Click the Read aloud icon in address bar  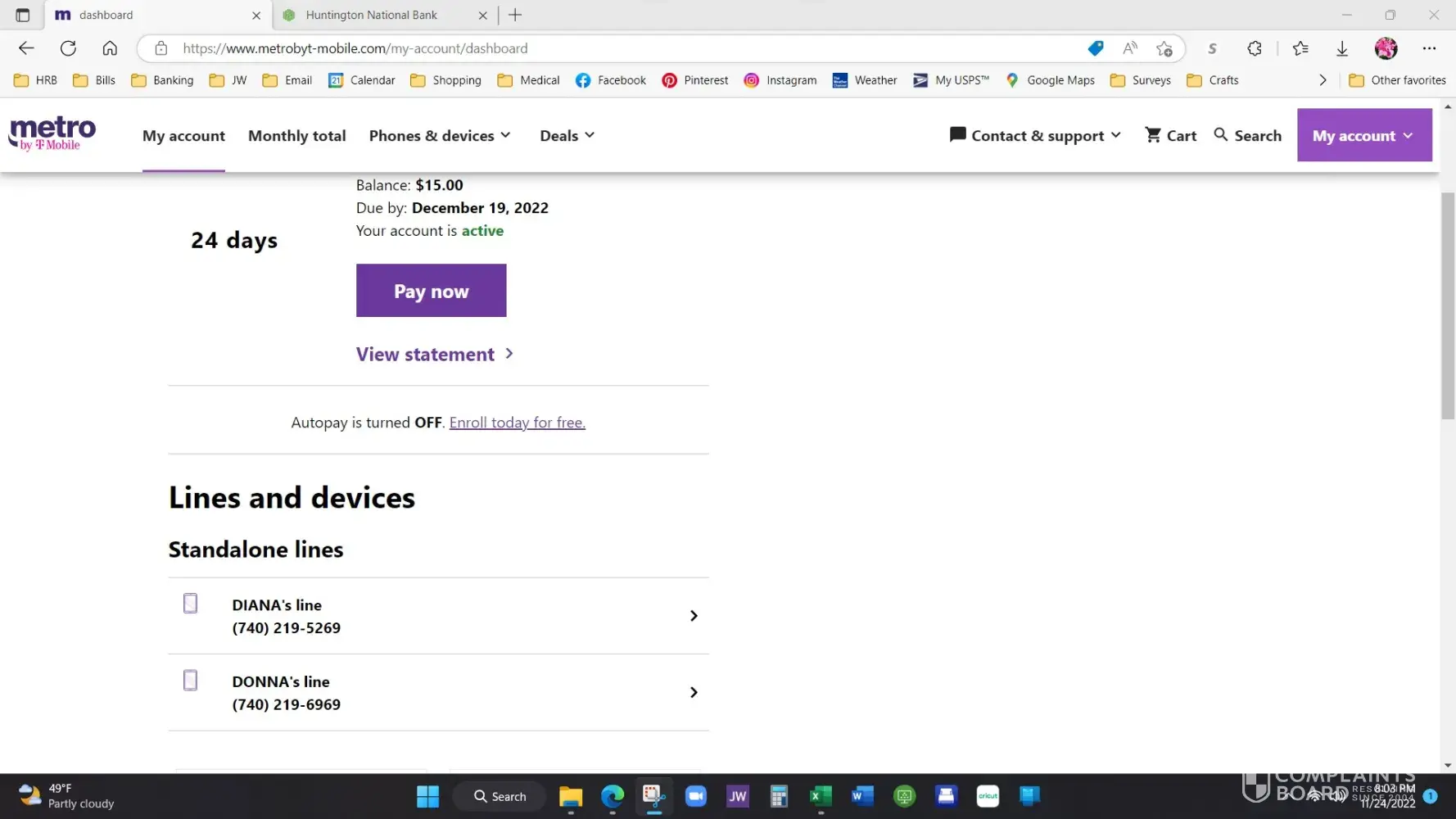point(1130,48)
